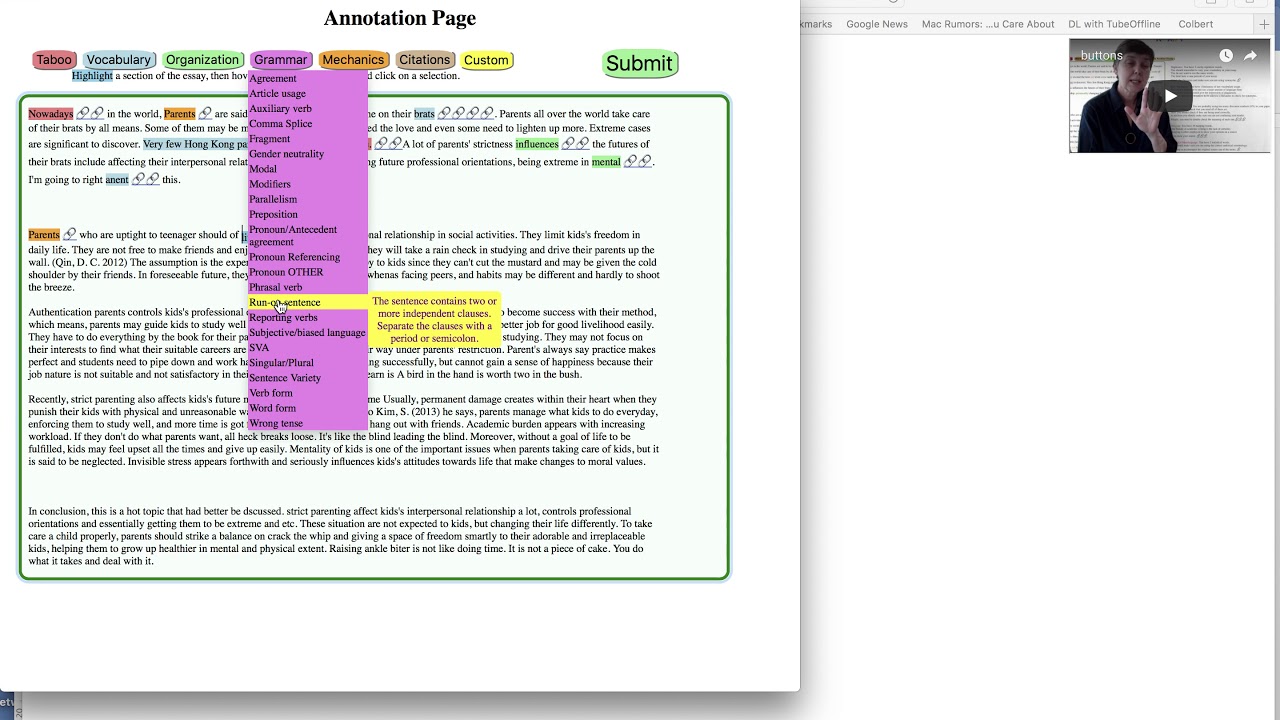
Task: Click second link icon after 'Nowadays'
Action: [x=97, y=114]
